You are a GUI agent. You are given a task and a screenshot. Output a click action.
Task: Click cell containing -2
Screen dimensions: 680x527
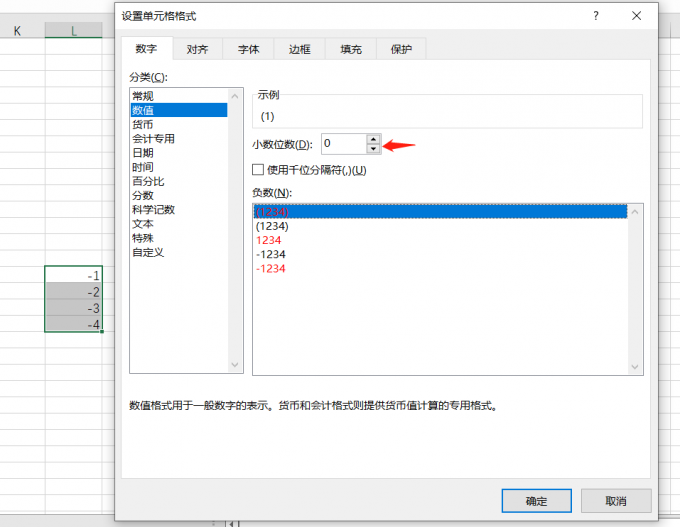[x=74, y=291]
